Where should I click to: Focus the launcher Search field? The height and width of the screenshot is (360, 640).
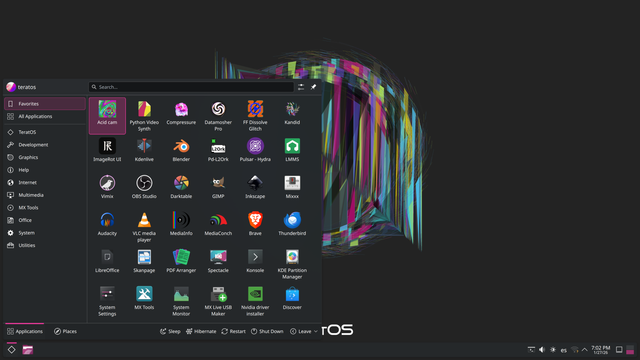(191, 87)
